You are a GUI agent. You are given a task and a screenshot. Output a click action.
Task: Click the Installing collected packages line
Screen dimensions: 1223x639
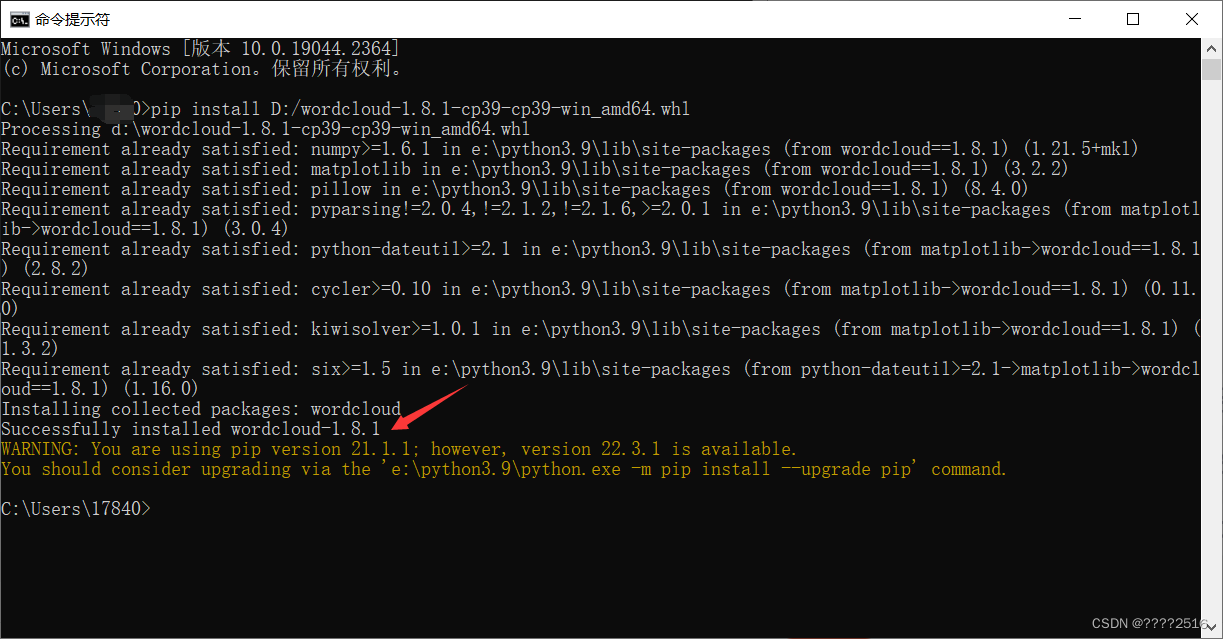(201, 409)
